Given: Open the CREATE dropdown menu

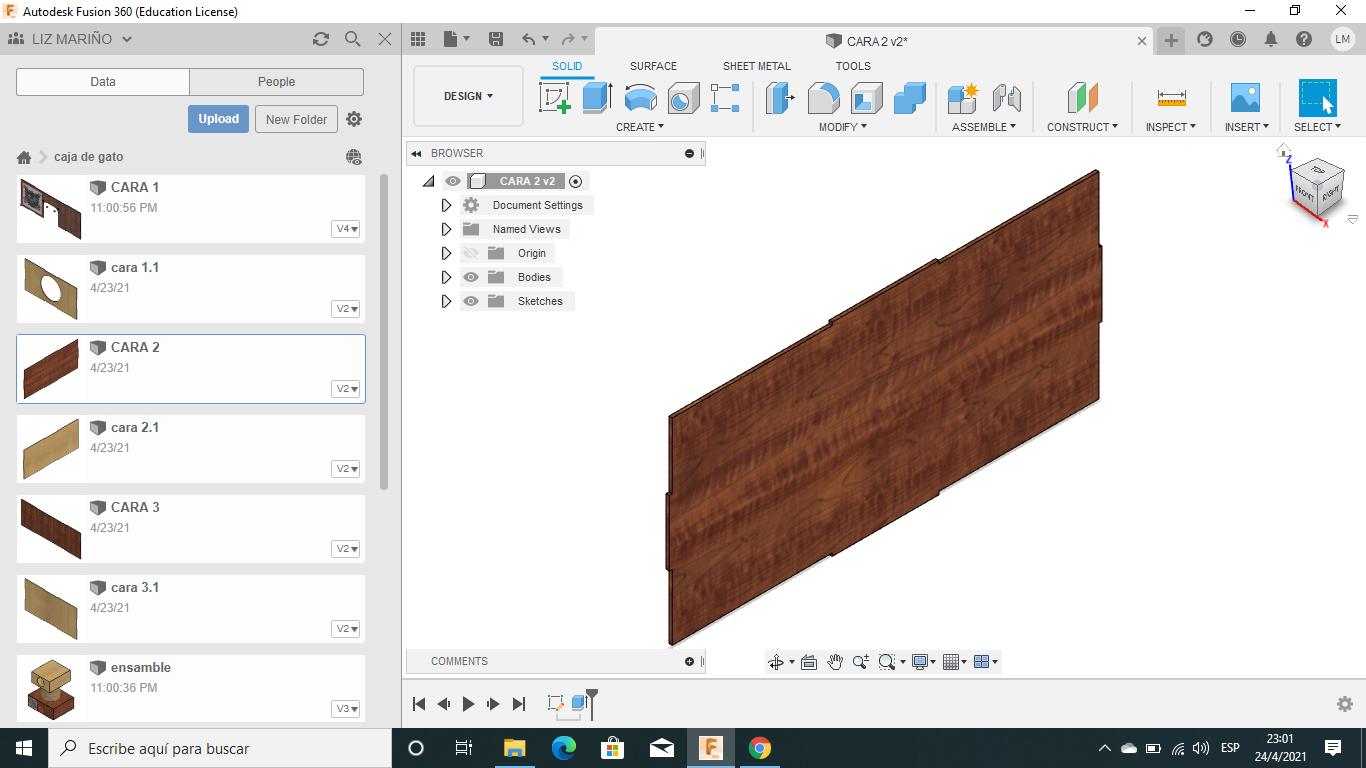Looking at the screenshot, I should tap(640, 127).
